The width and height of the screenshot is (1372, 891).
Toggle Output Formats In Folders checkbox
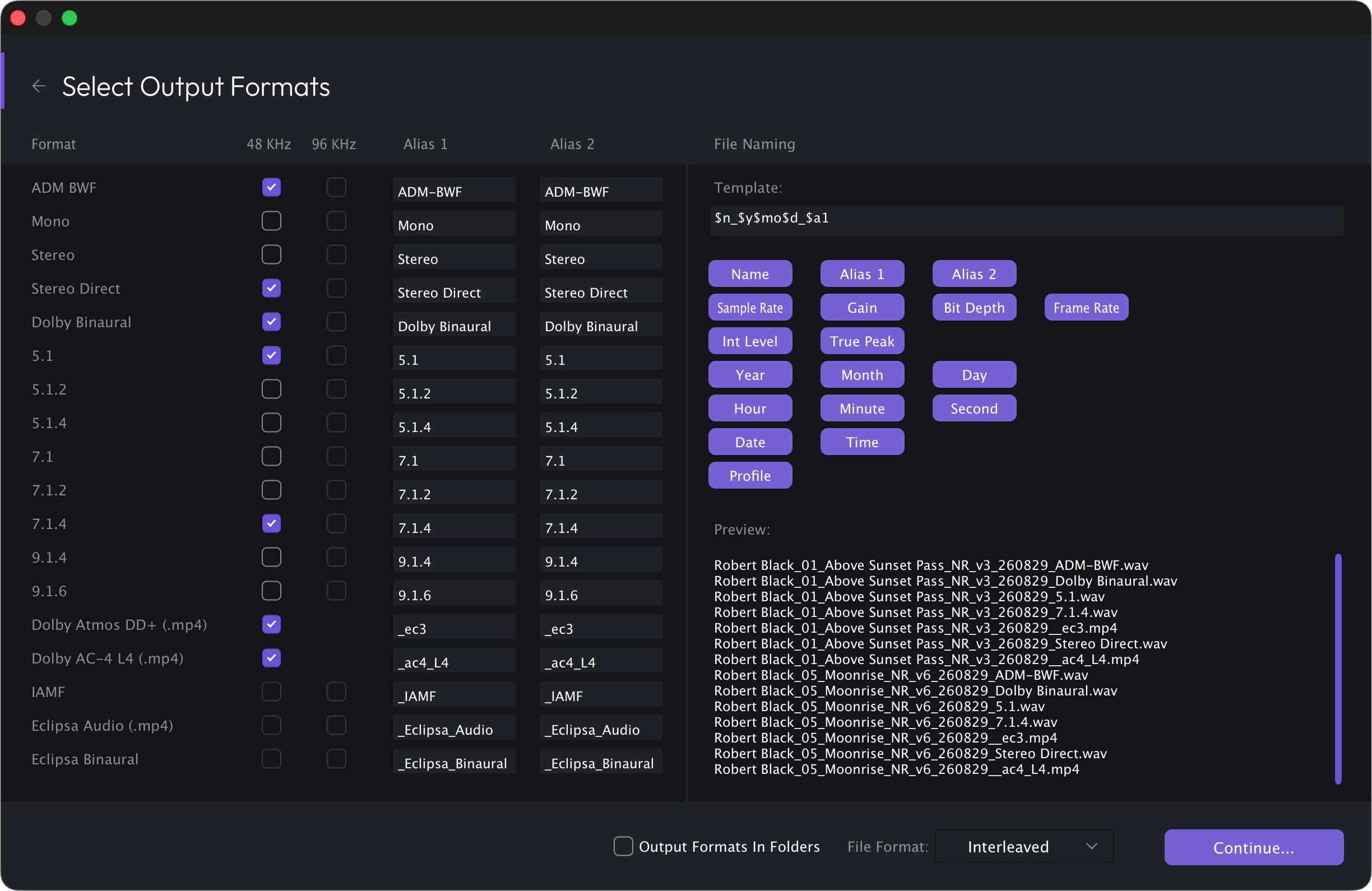[623, 846]
